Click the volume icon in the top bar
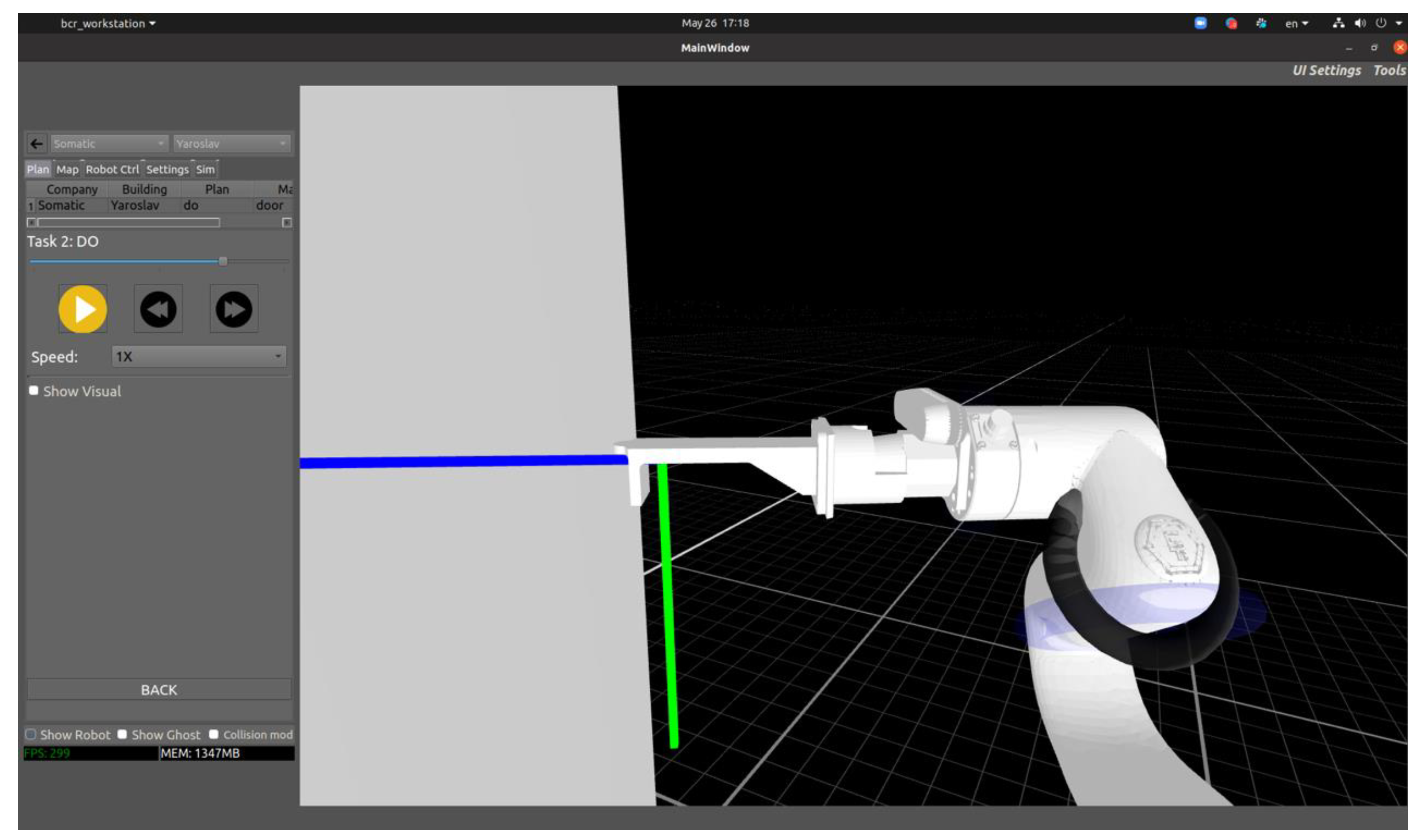This screenshot has height=840, width=1423. [x=1360, y=23]
